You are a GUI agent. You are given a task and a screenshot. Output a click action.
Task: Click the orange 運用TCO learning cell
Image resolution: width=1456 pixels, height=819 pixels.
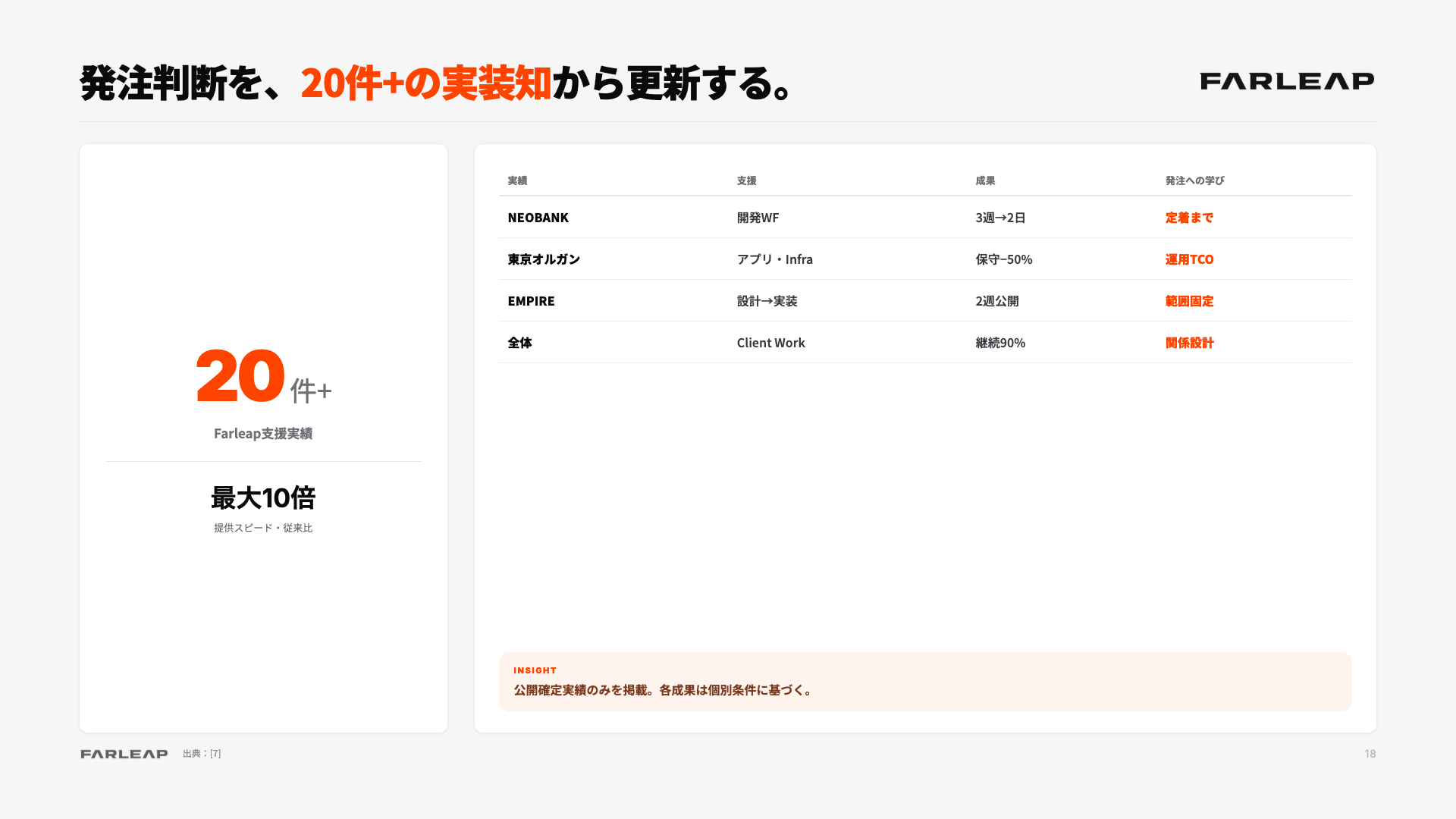click(1189, 259)
